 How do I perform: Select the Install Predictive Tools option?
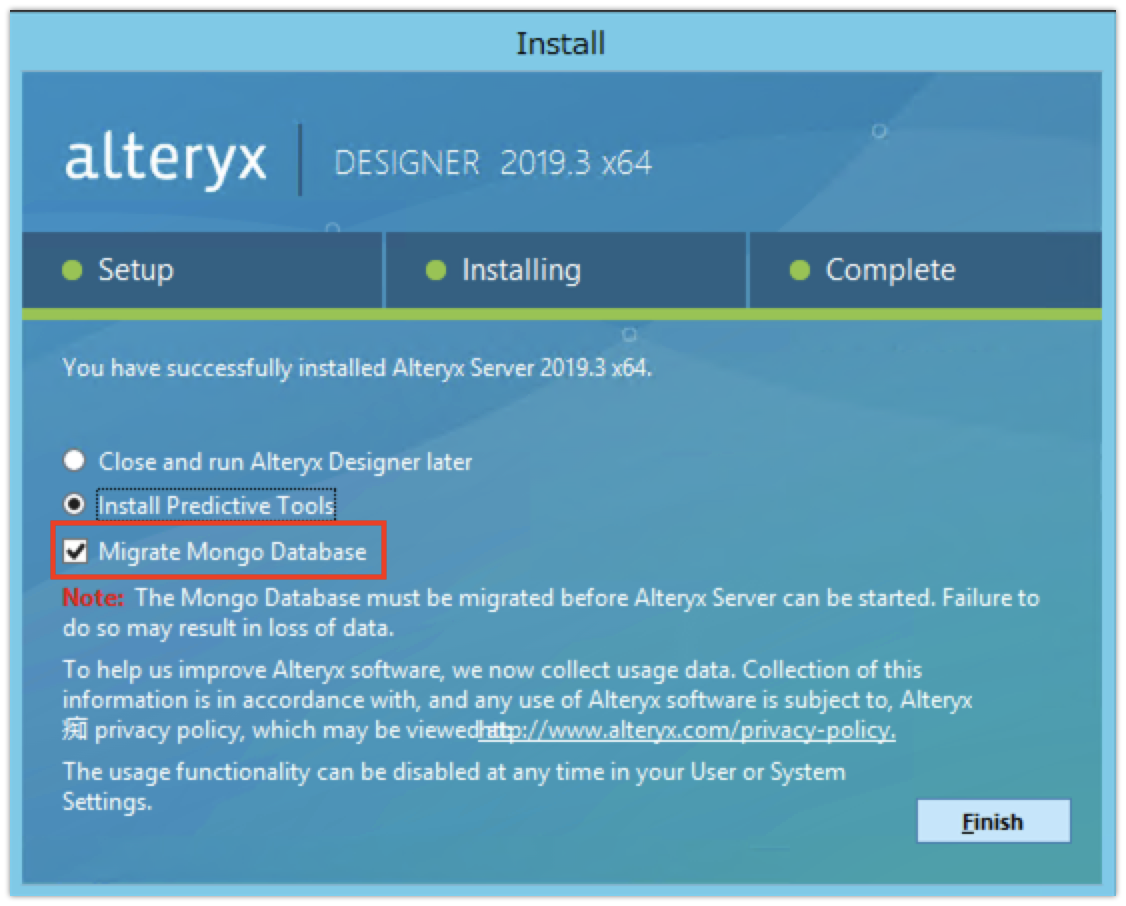[x=74, y=505]
